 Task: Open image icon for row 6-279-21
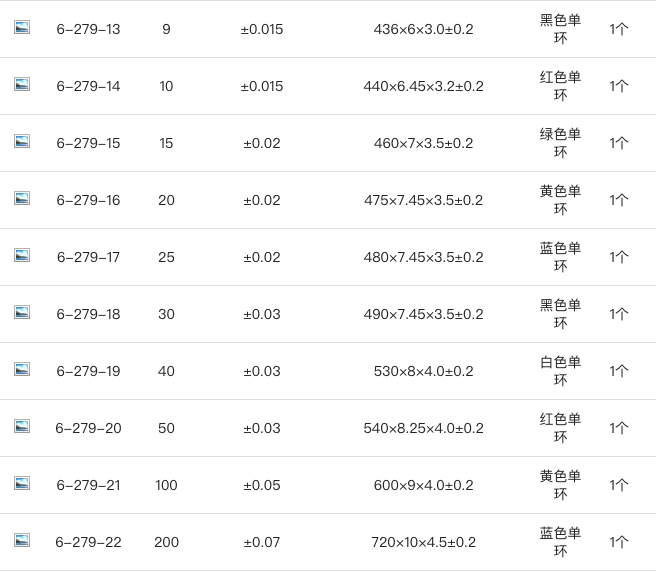coord(22,483)
